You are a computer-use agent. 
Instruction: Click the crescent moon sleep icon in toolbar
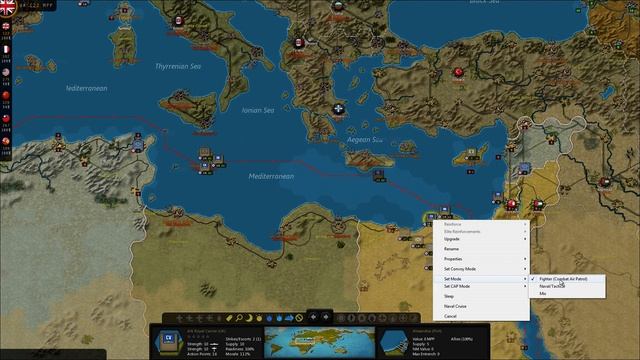pyautogui.click(x=249, y=318)
